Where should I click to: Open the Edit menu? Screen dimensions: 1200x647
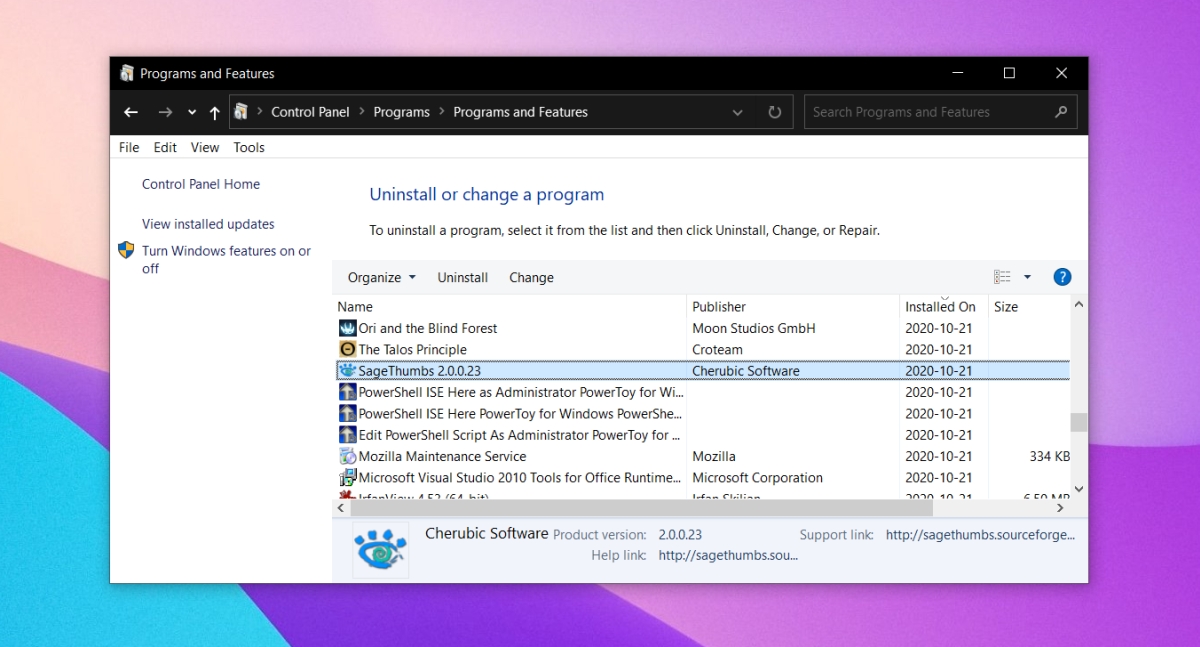click(165, 147)
